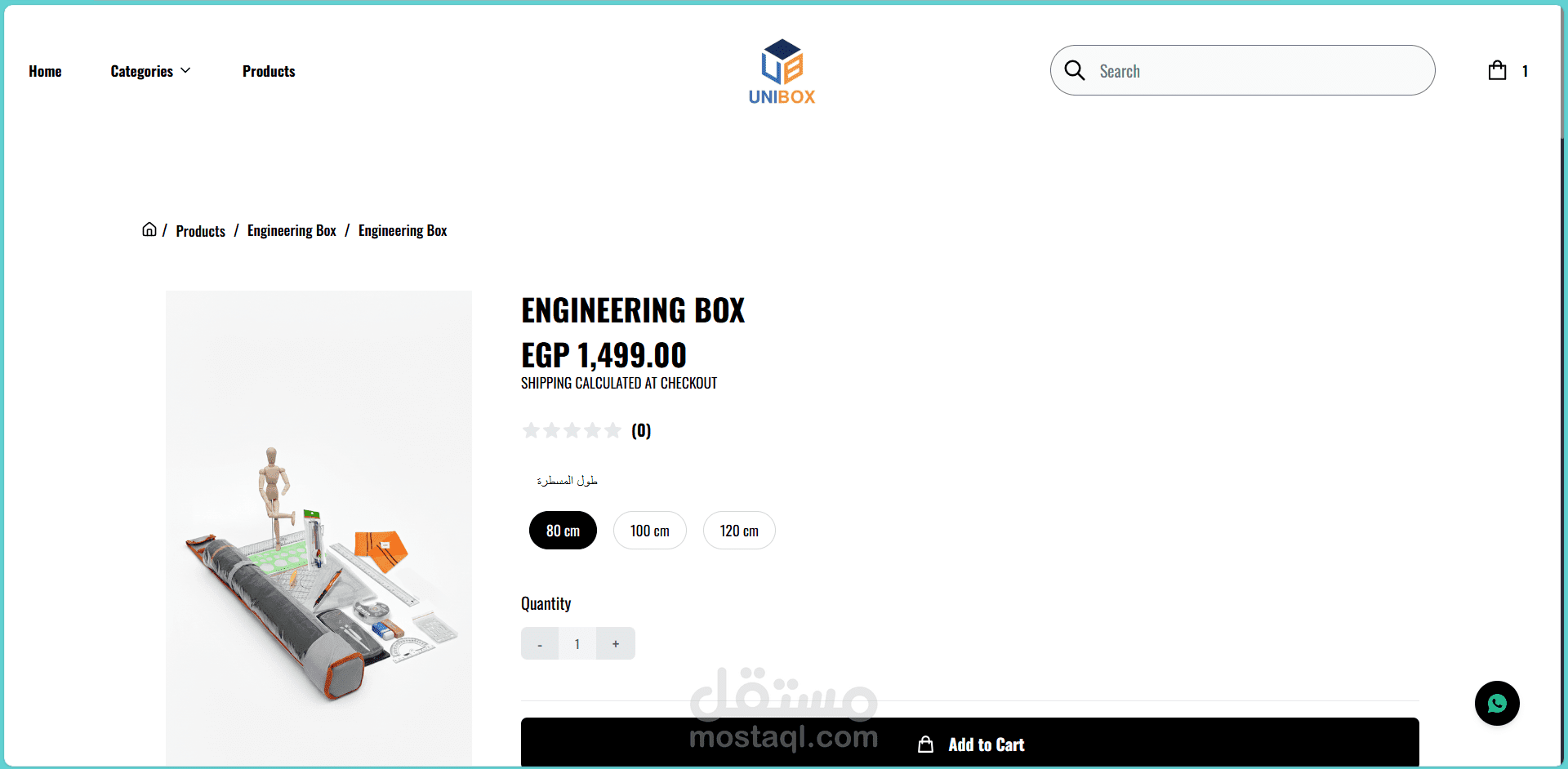Increase quantity with plus button
1568x769 pixels.
pyautogui.click(x=616, y=644)
